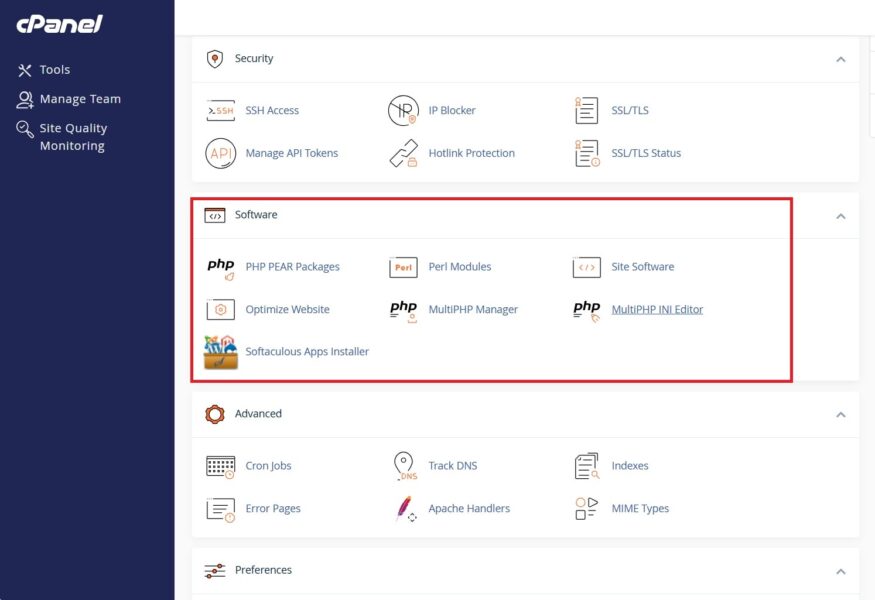The width and height of the screenshot is (875, 600).
Task: Click the Apache Handlers feather icon
Action: tap(403, 508)
